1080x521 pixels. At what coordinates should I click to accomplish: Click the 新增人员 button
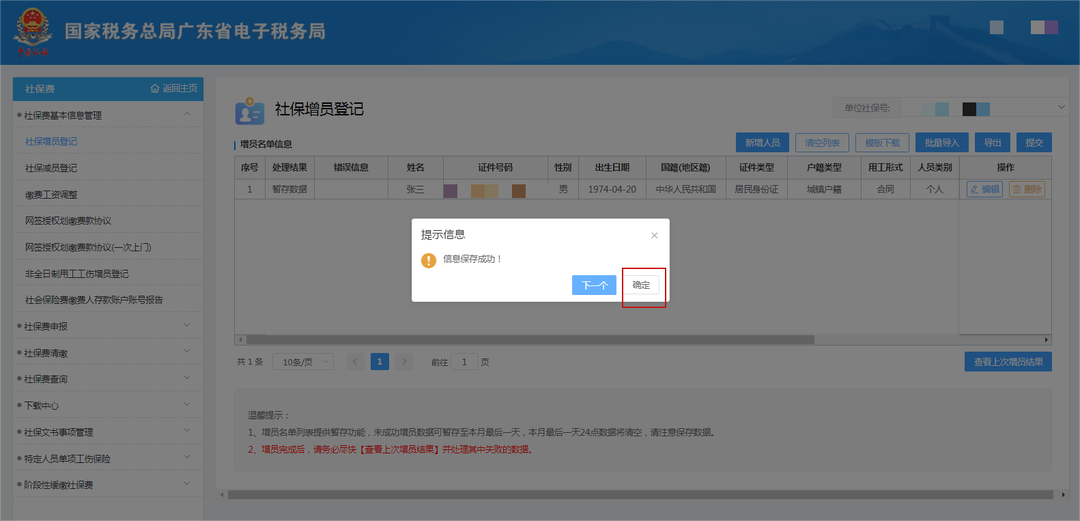pos(762,143)
